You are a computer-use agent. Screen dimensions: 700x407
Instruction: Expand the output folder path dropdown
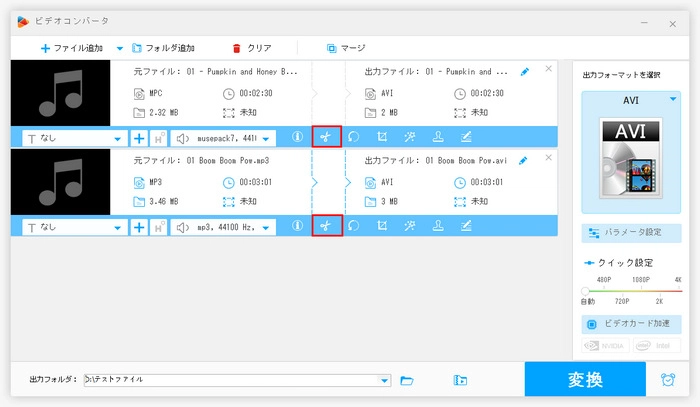coord(385,380)
